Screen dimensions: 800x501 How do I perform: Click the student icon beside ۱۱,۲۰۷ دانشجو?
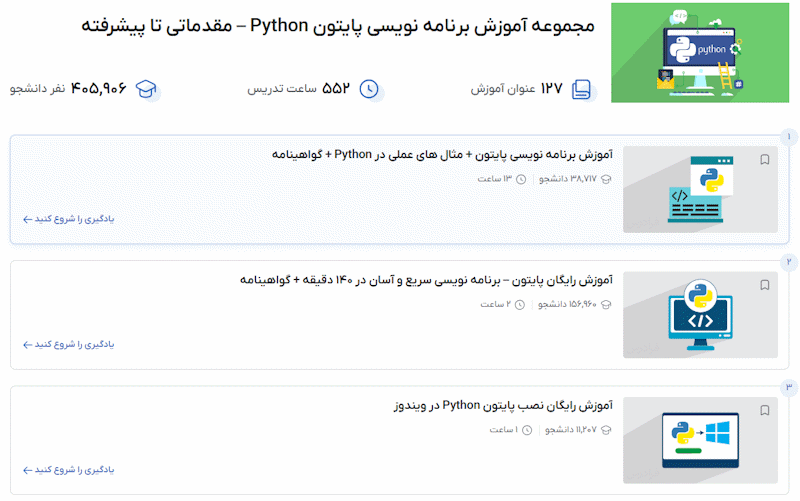tap(606, 430)
